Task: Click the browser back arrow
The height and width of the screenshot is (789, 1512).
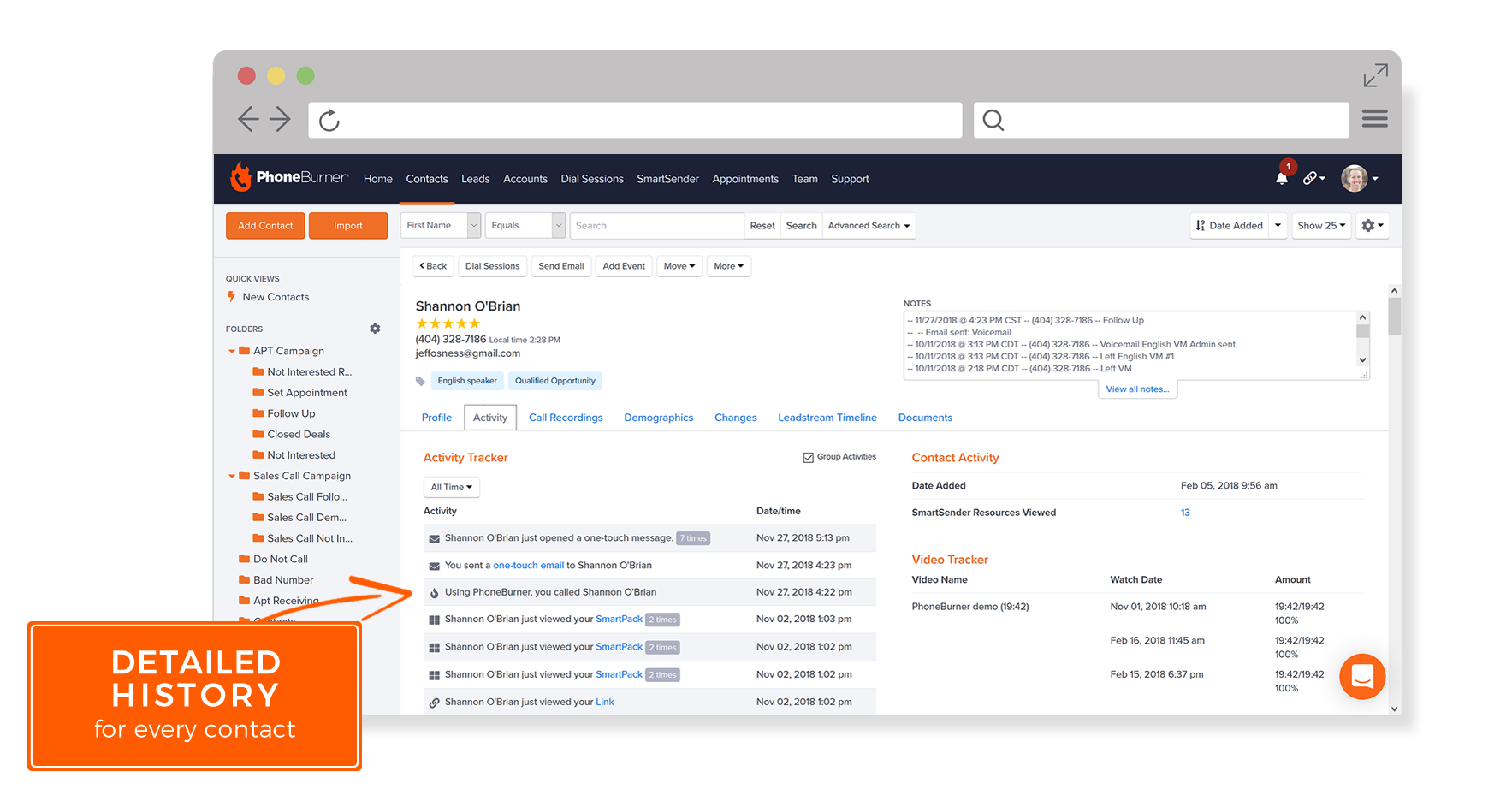Action: tap(248, 119)
